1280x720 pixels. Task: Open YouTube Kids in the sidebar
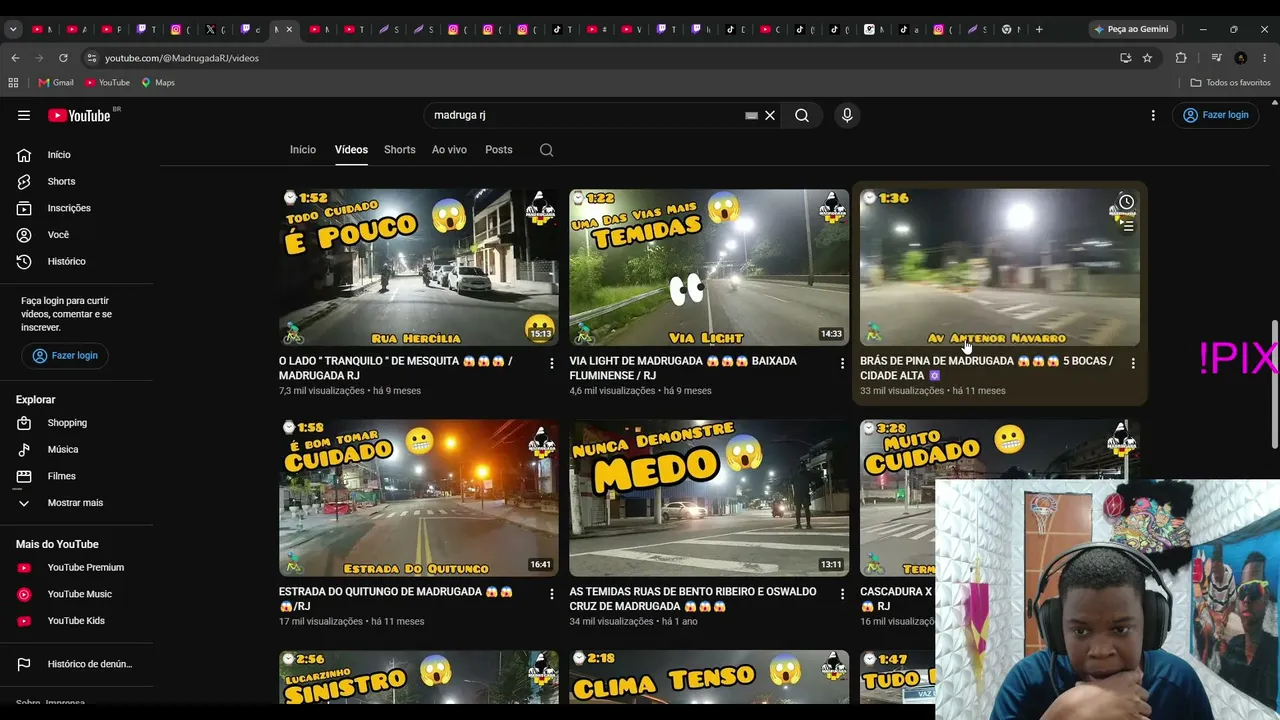point(77,621)
